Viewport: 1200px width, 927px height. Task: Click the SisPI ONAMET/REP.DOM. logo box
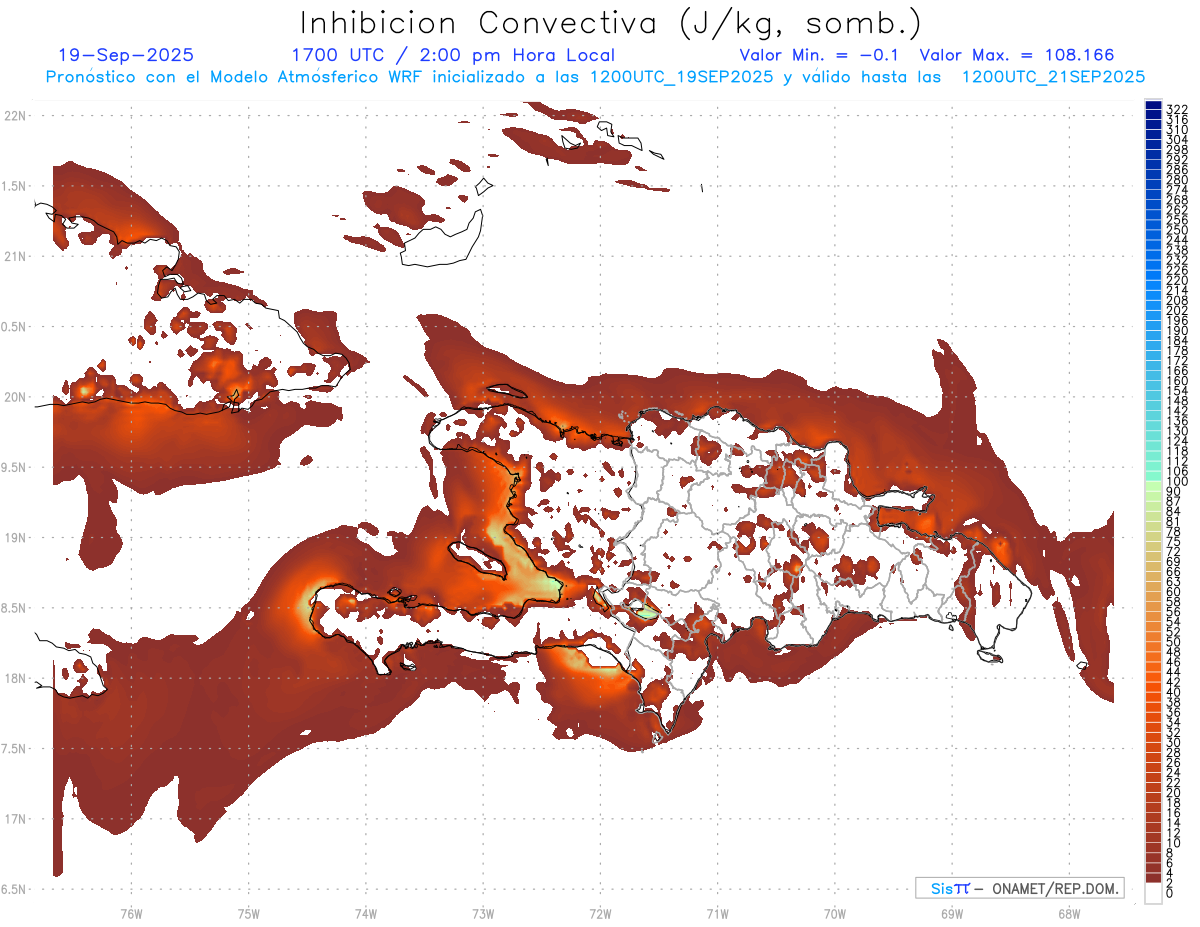click(x=1019, y=888)
